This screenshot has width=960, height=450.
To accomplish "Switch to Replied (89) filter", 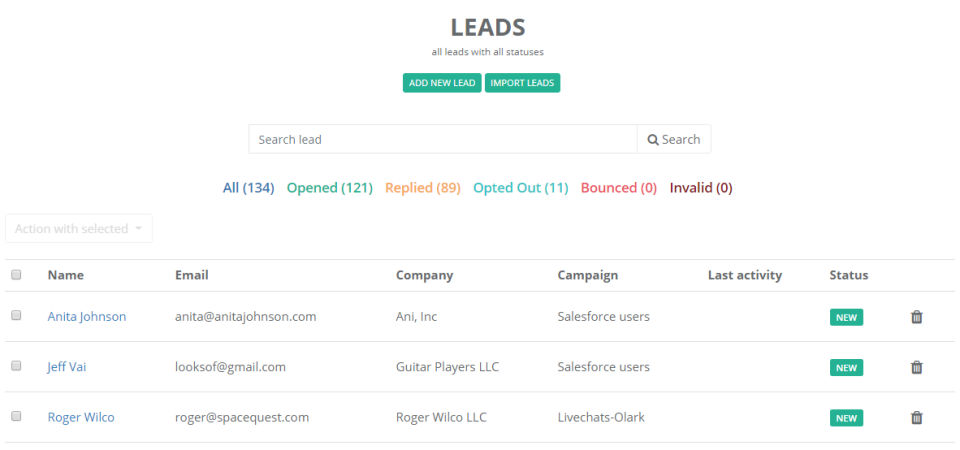I will click(x=422, y=188).
